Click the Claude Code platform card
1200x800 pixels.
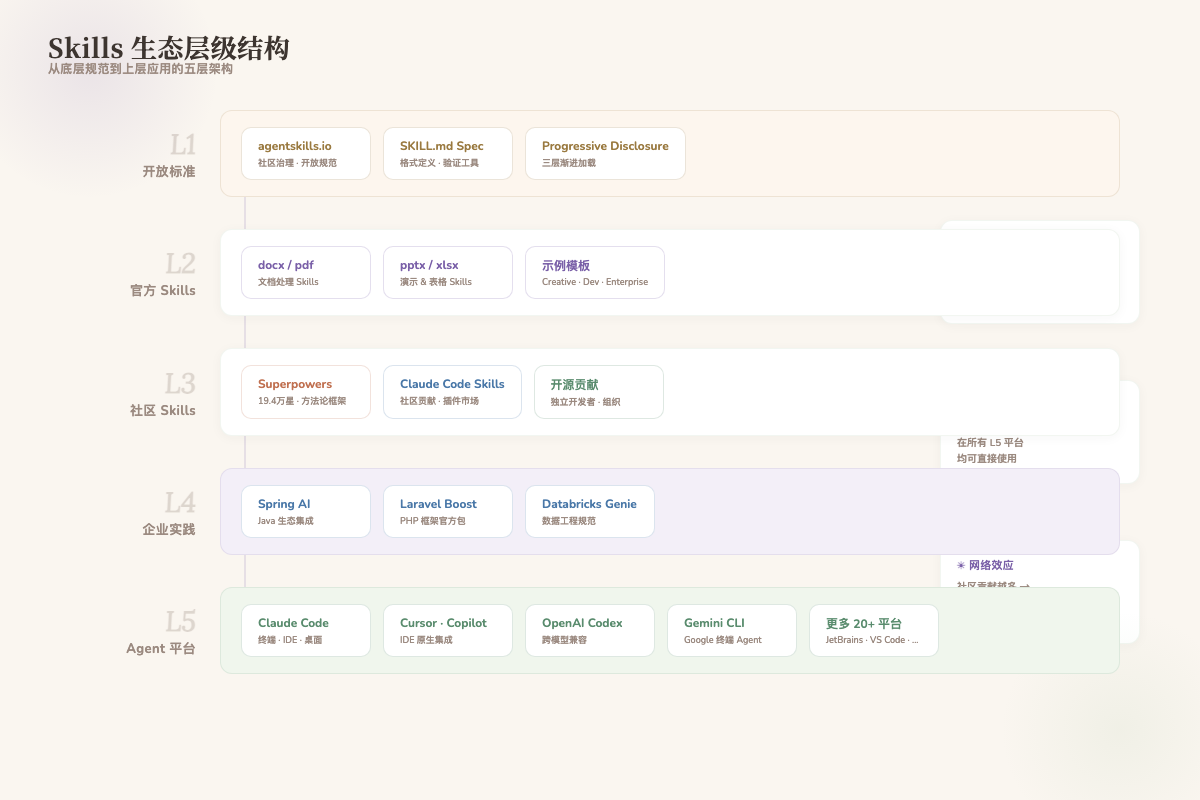[x=306, y=630]
